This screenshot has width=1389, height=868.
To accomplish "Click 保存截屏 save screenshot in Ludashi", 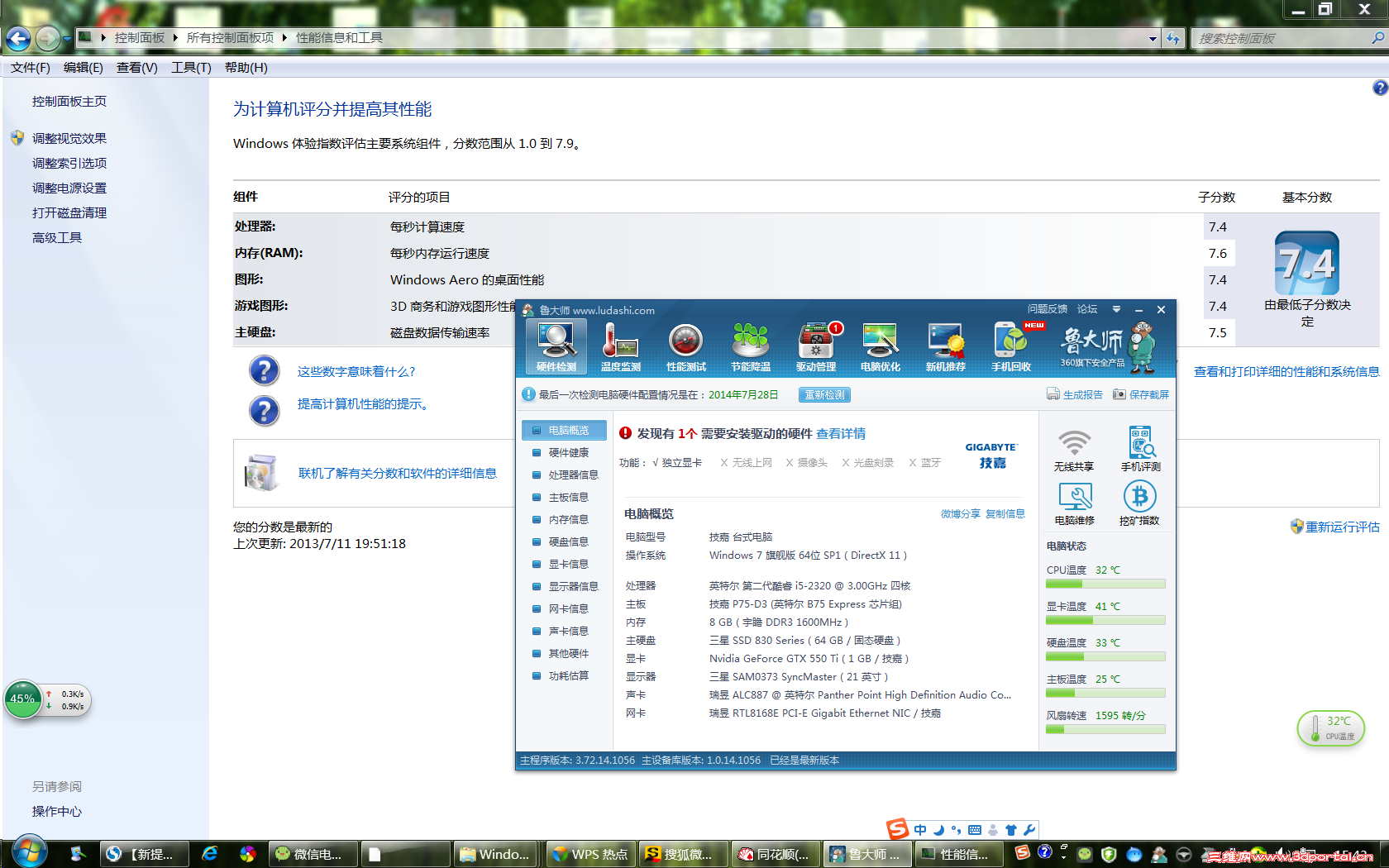I will (1141, 394).
